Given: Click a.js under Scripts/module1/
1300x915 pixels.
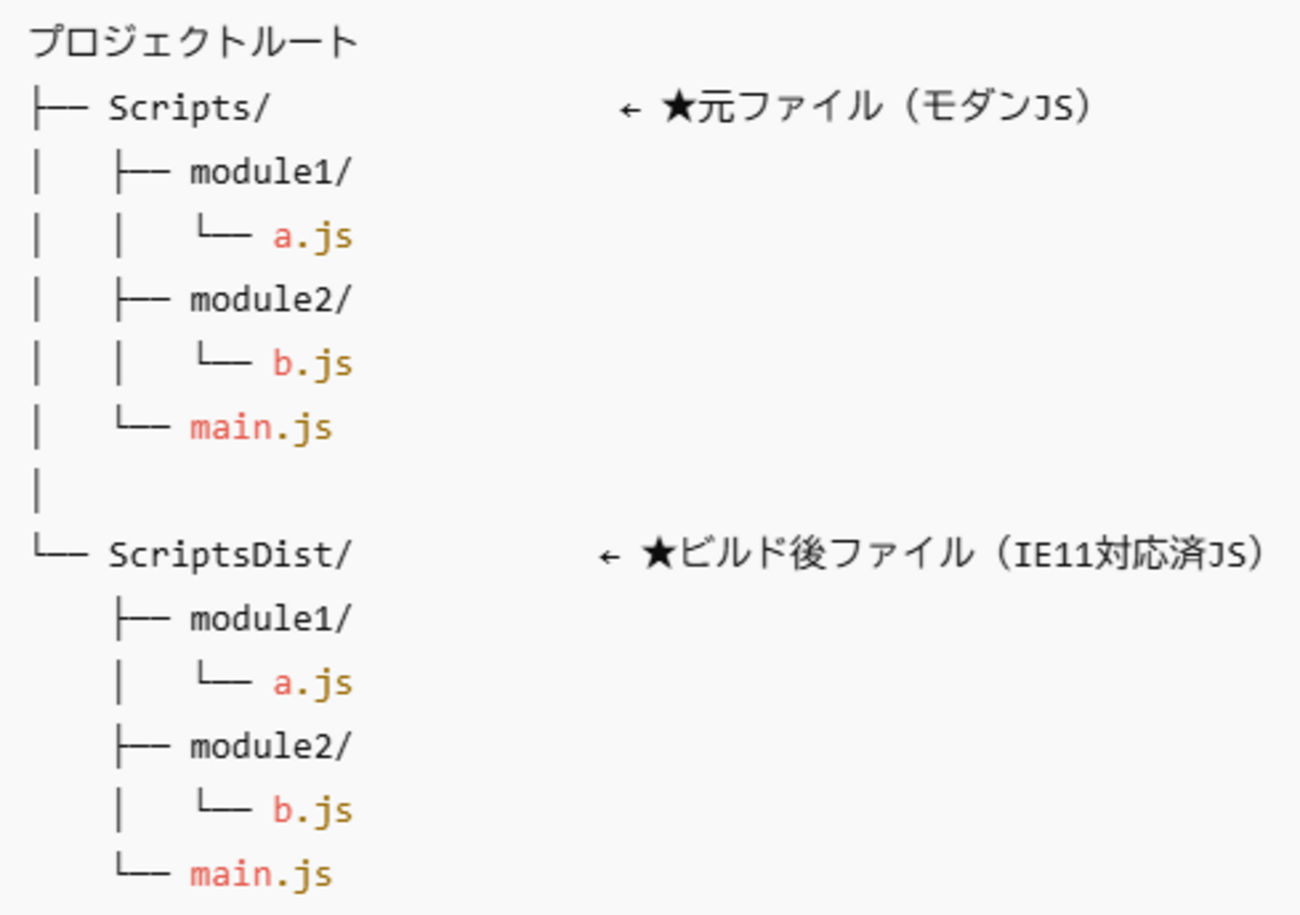Looking at the screenshot, I should (x=312, y=237).
